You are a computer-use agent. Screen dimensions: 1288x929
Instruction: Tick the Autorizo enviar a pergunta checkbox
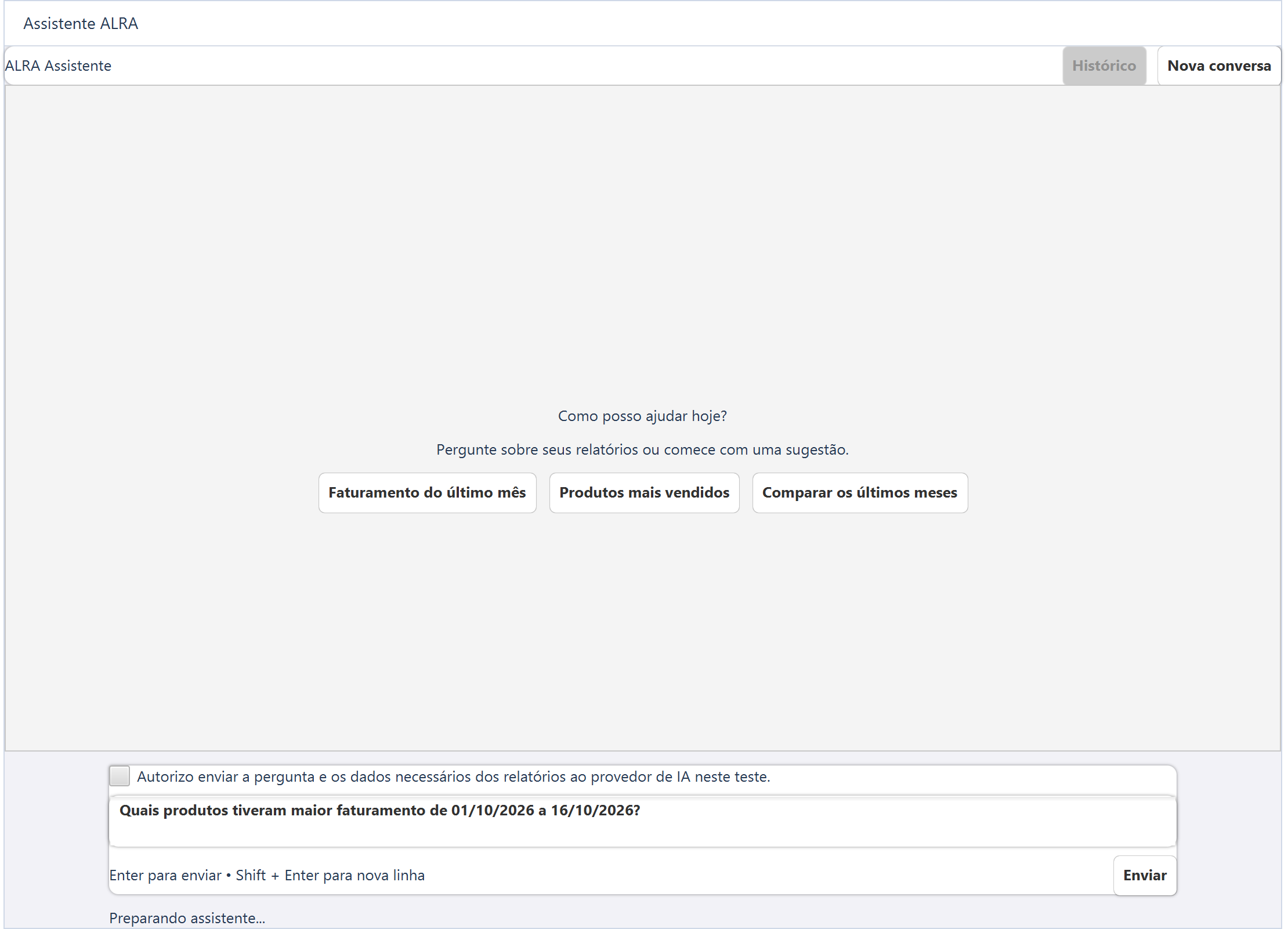coord(120,776)
